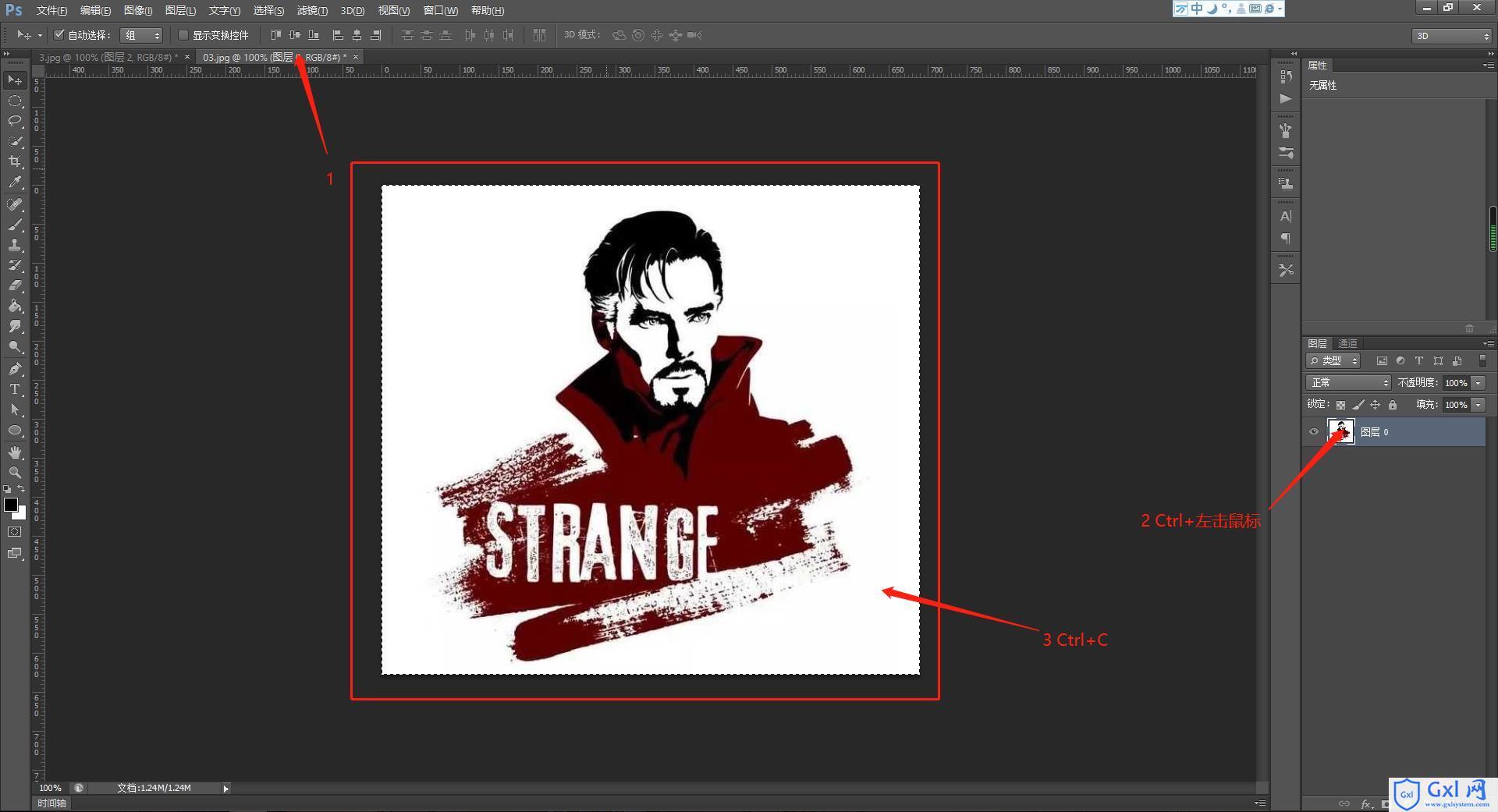This screenshot has width=1498, height=812.
Task: Swap foreground and background colors
Action: (21, 488)
